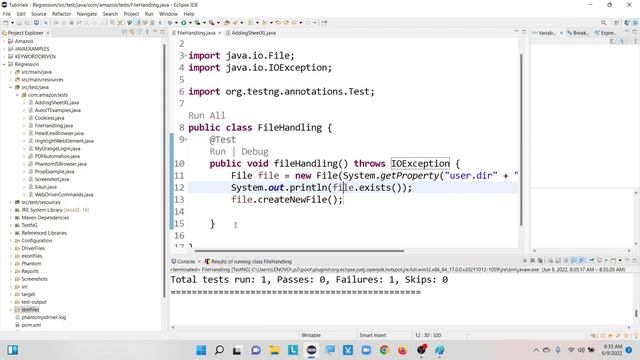Open Project Explorer filter icon
The width and height of the screenshot is (640, 360).
(140, 32)
